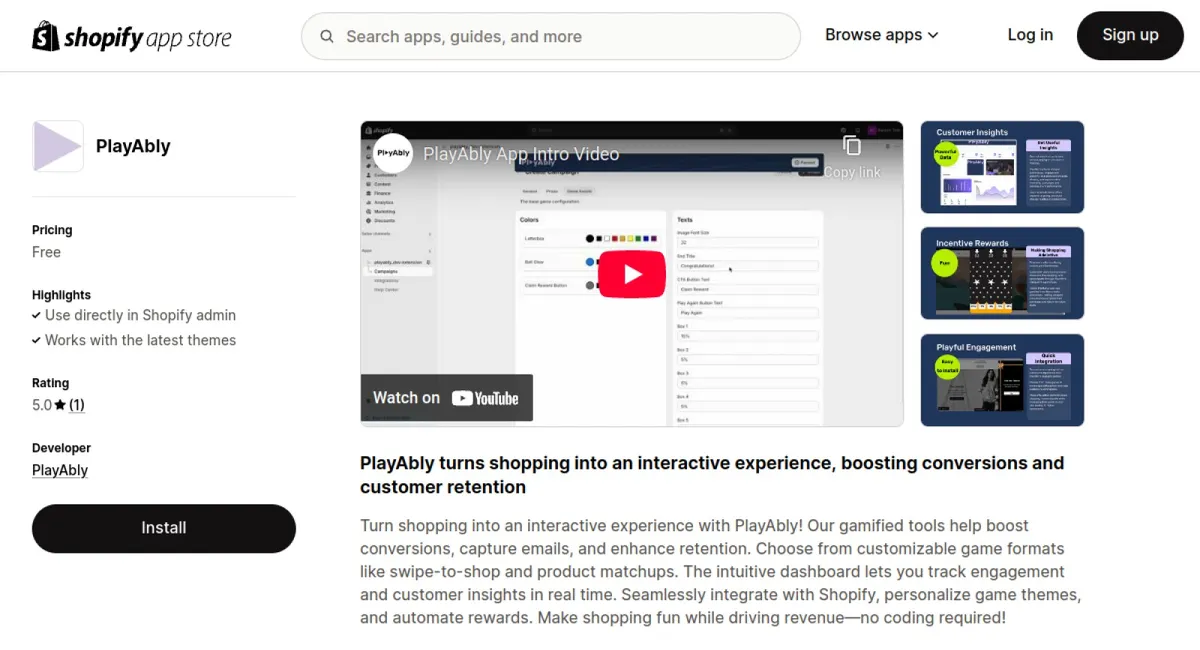Screen dimensions: 1200x650
Task: Open the PlayAbly App Intro Video title
Action: click(x=521, y=154)
